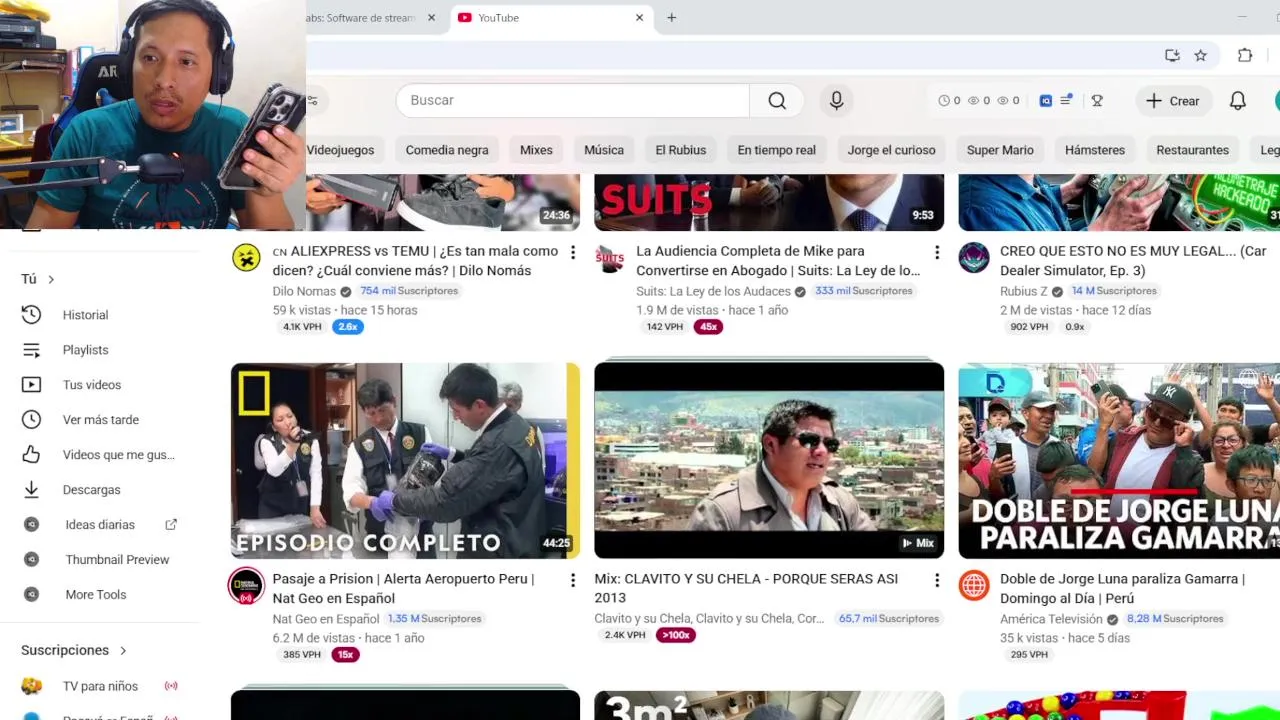Open options menu for Pasaje a Prision video
The image size is (1280, 720).
coord(573,580)
